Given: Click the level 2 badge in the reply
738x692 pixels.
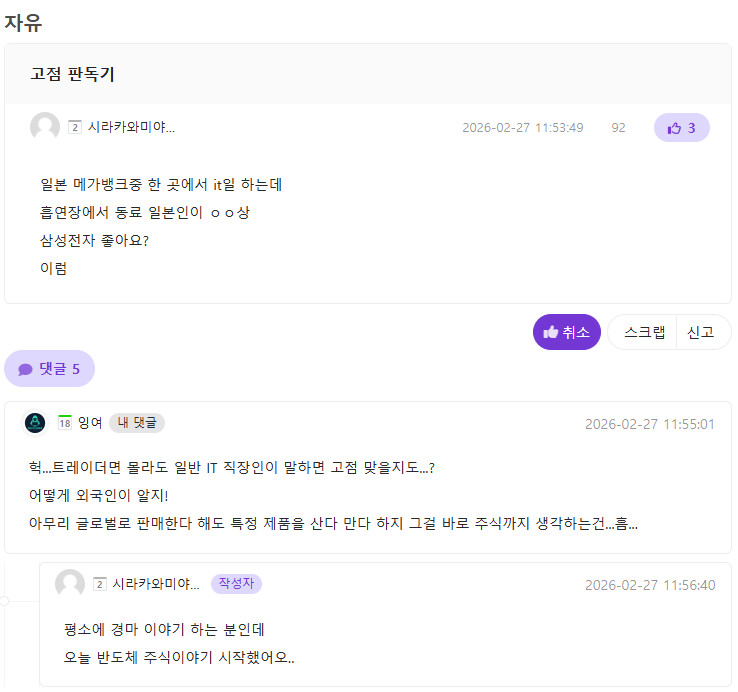Looking at the screenshot, I should pos(100,584).
